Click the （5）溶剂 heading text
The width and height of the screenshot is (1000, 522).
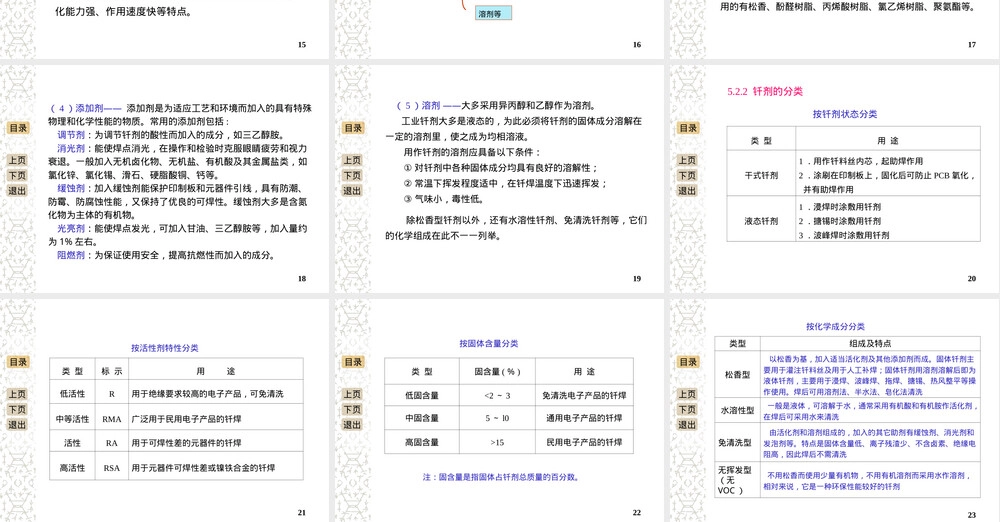(418, 105)
